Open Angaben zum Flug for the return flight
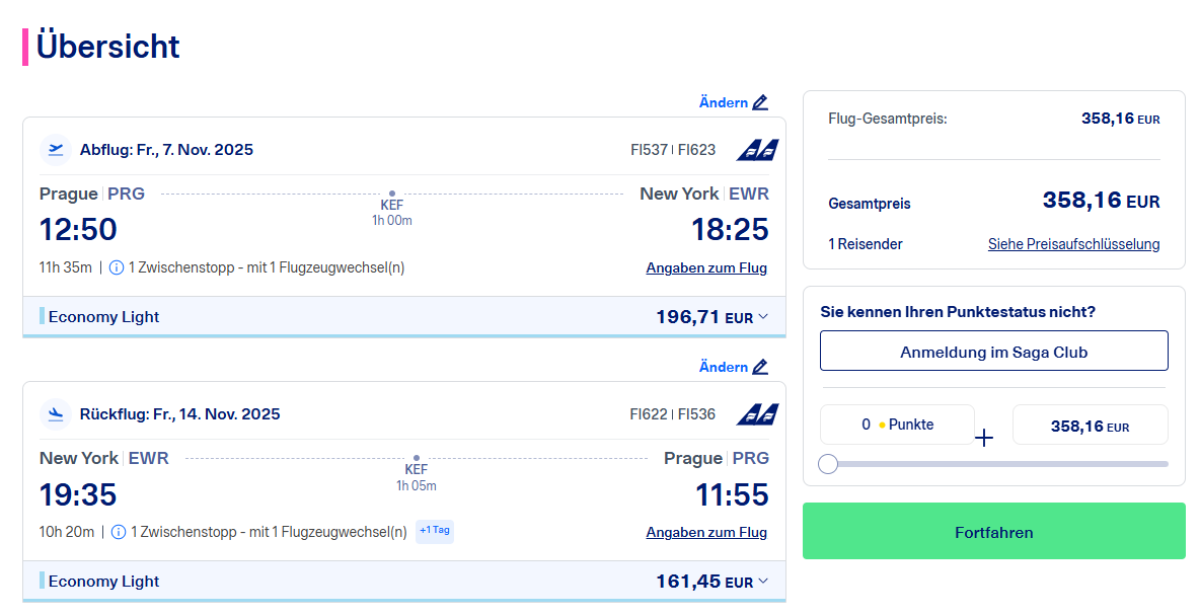 click(x=706, y=532)
